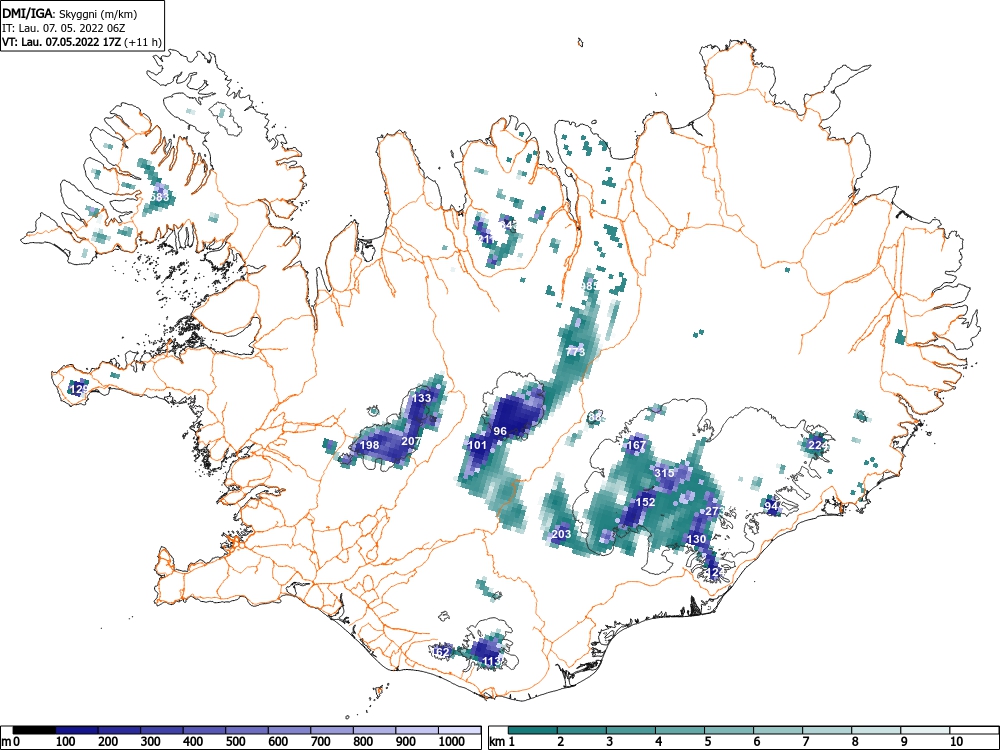Click the '300' label on the meter legend
This screenshot has width=1000, height=750.
coord(151,742)
